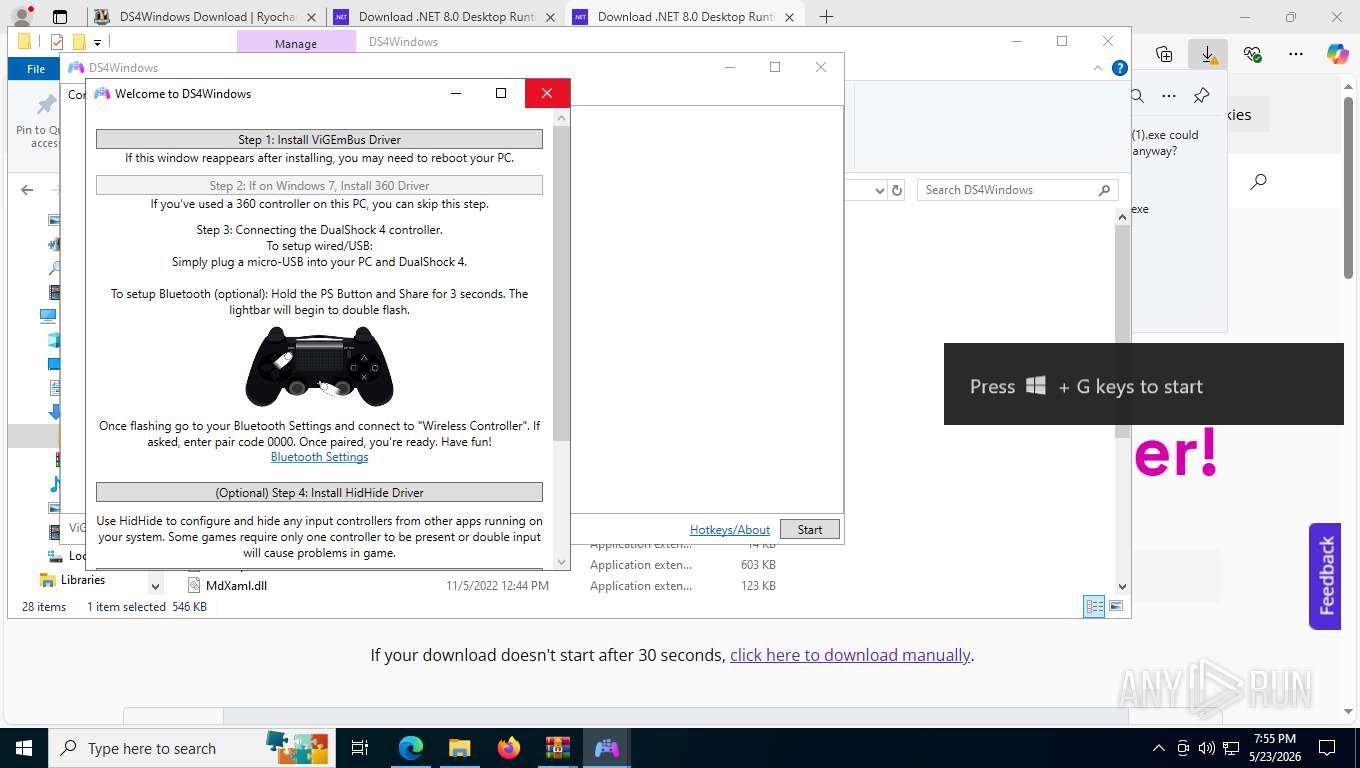Image resolution: width=1360 pixels, height=768 pixels.
Task: Click the navigation pane scroll-down arrow near Libraries
Action: tap(155, 586)
